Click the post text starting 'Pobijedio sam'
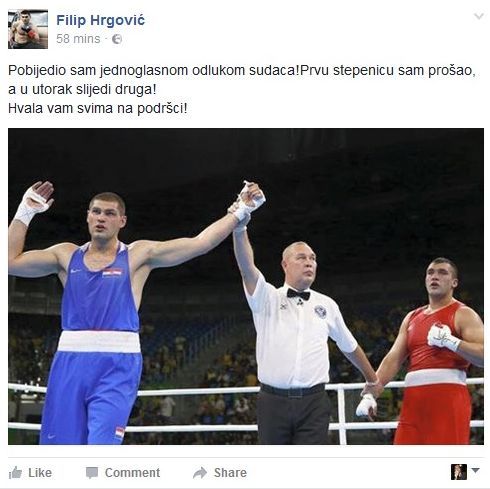 click(x=242, y=89)
